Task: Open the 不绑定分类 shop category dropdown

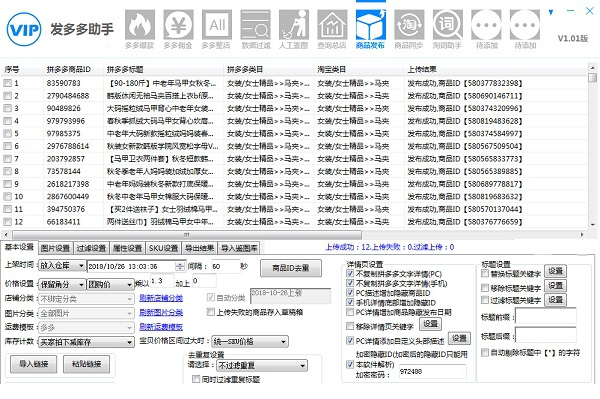Action: pyautogui.click(x=86, y=299)
